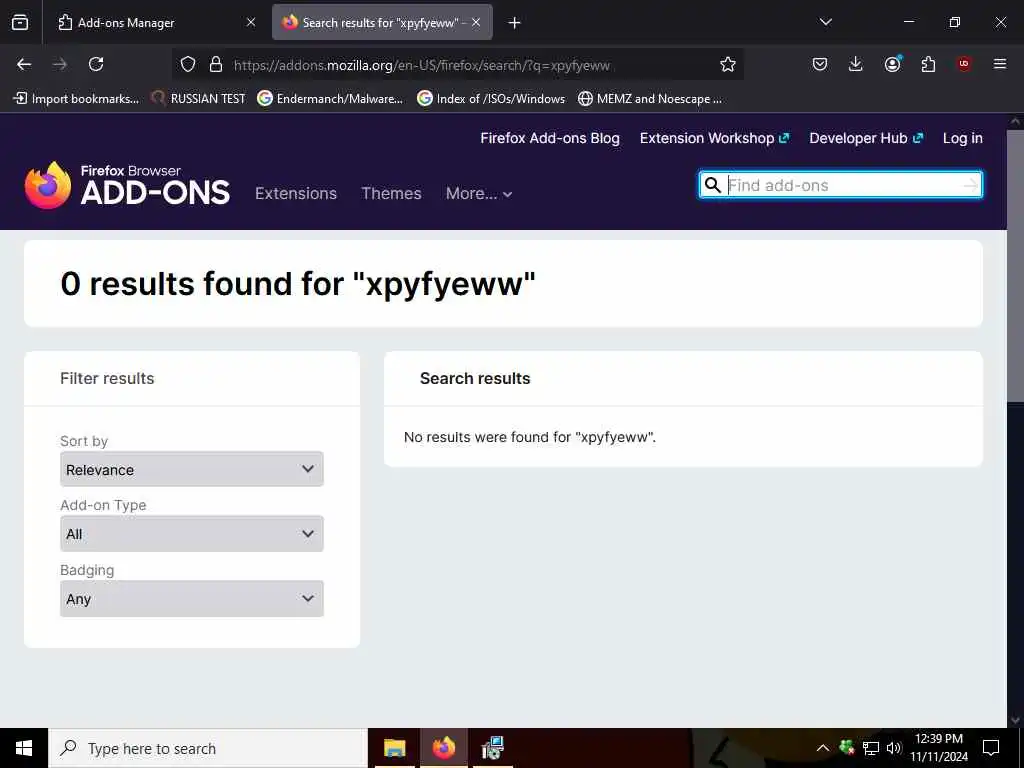This screenshot has height=768, width=1024.
Task: Open the Extension Workshop link
Action: coord(714,138)
